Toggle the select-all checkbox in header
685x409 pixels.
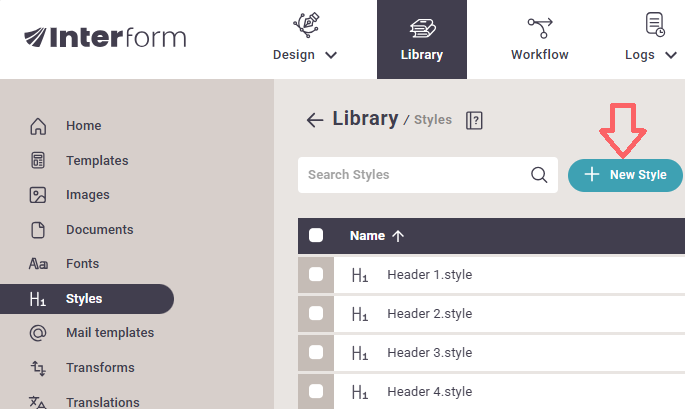click(316, 236)
